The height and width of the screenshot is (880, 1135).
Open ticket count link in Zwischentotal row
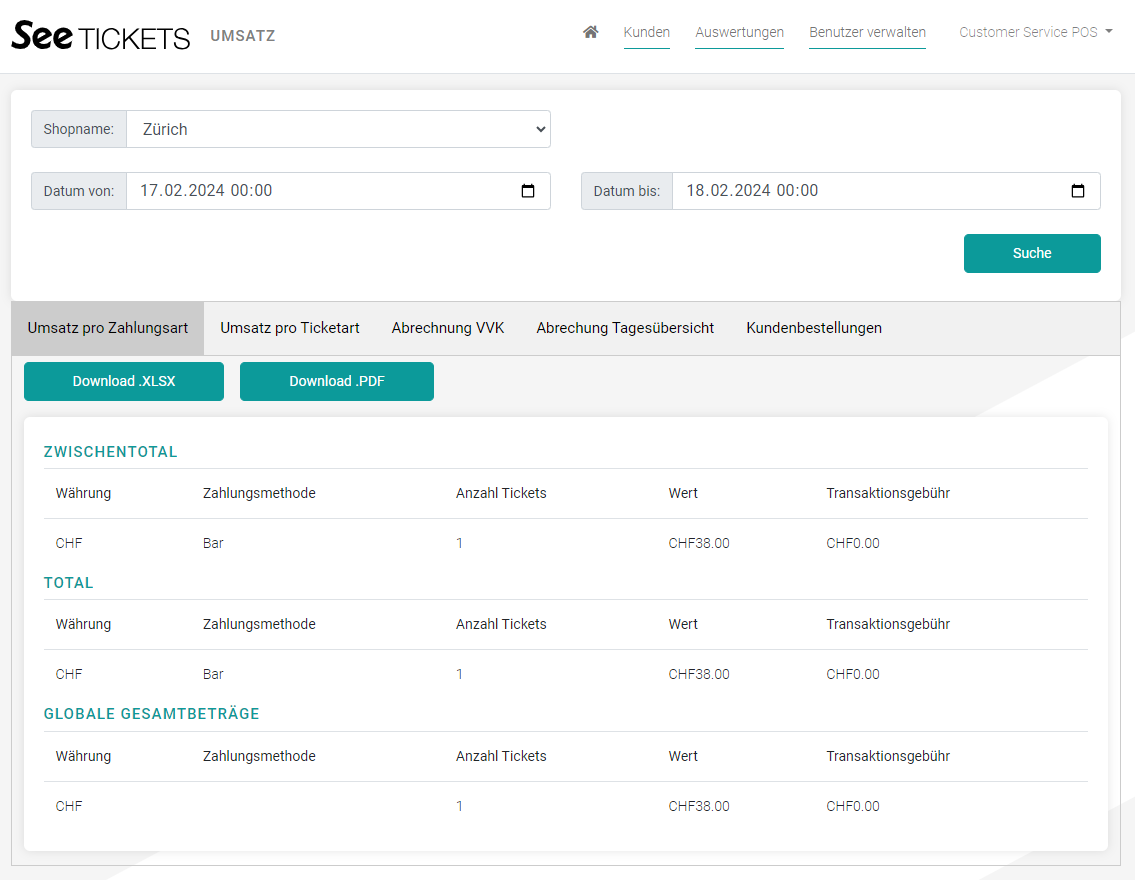[x=460, y=544]
